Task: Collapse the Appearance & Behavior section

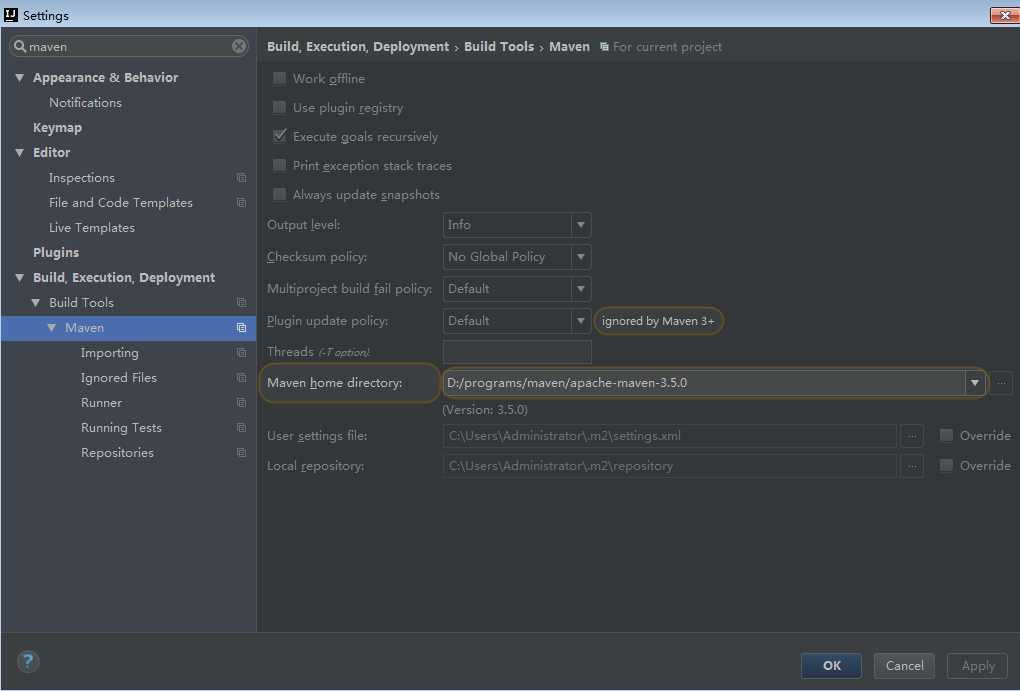Action: pyautogui.click(x=19, y=78)
